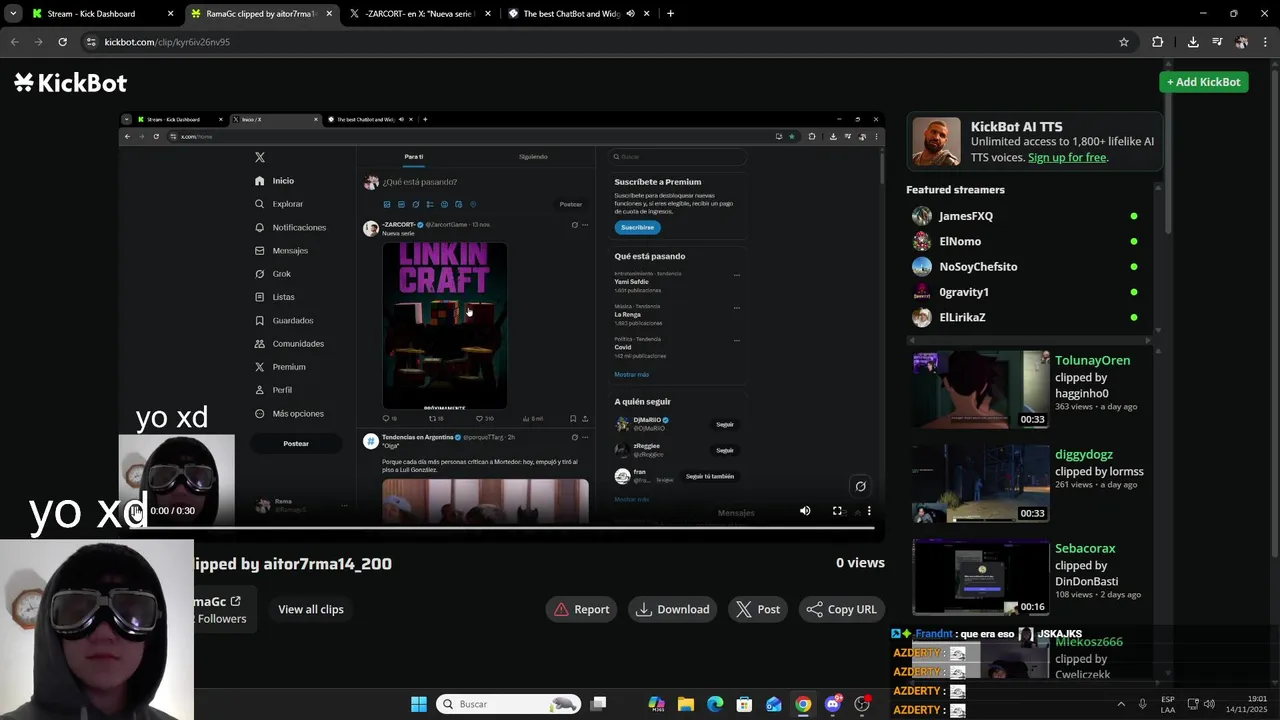Image resolution: width=1280 pixels, height=720 pixels.
Task: Open the Chrome three-dot menu
Action: (1266, 42)
